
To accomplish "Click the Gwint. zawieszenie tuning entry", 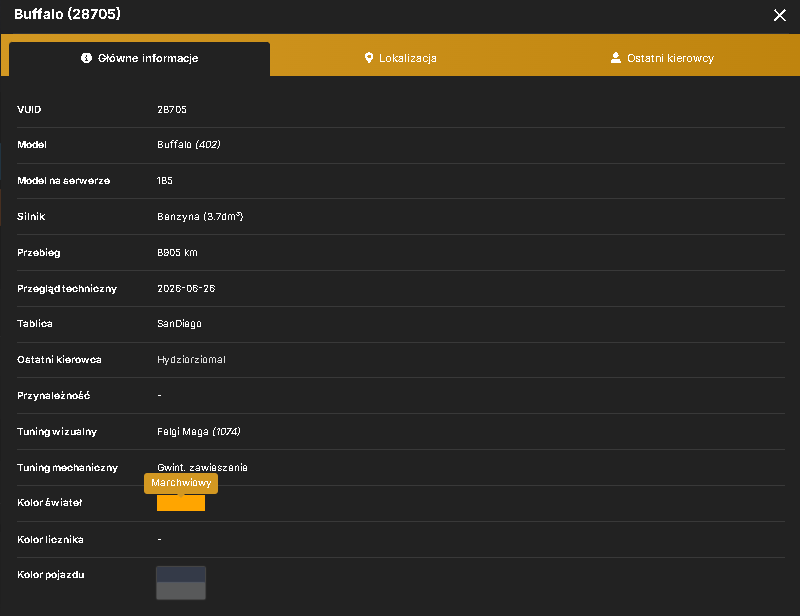I will [x=202, y=467].
